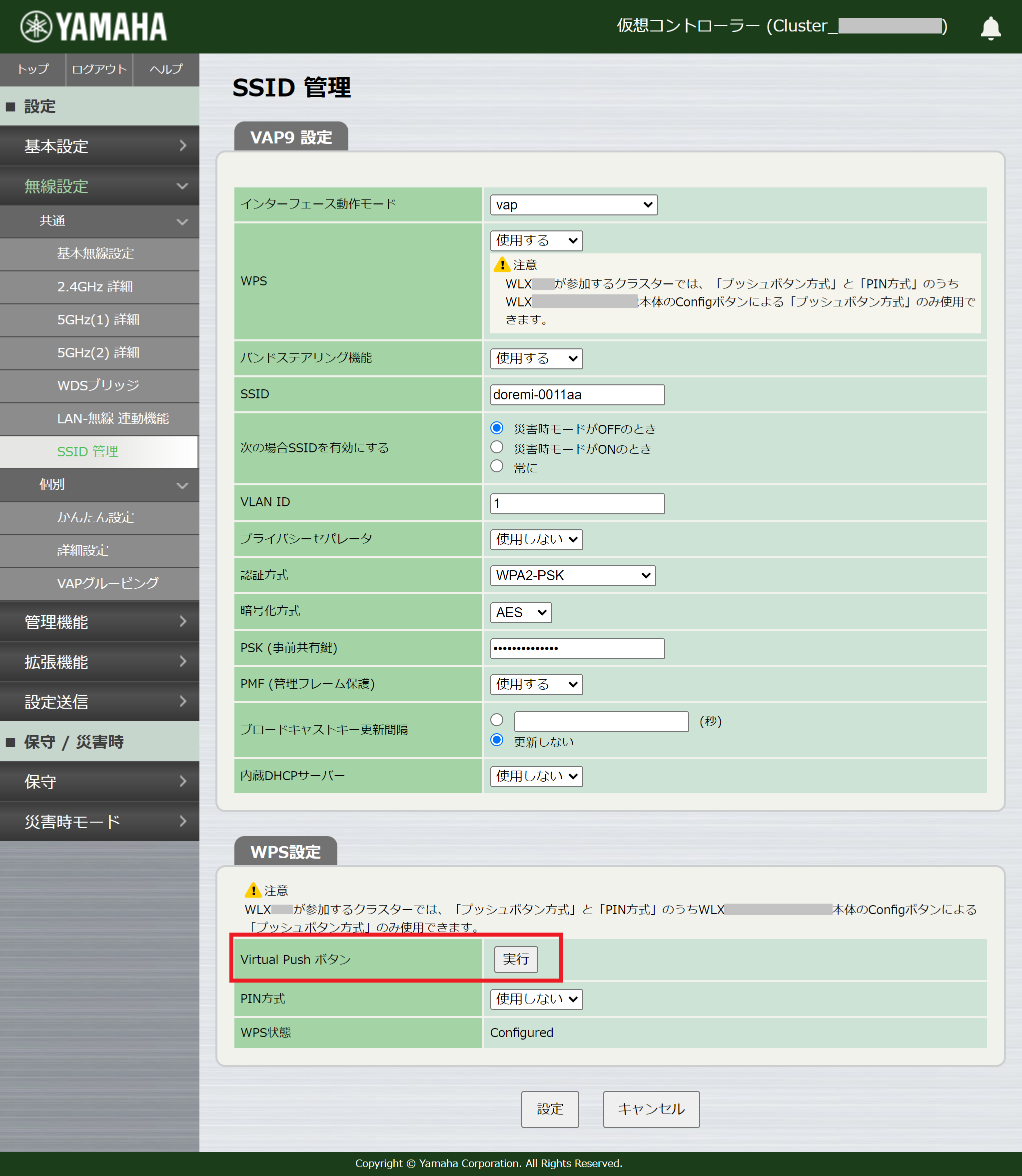Open the プライバシーセパレータ dropdown
The image size is (1022, 1176).
coord(536,539)
